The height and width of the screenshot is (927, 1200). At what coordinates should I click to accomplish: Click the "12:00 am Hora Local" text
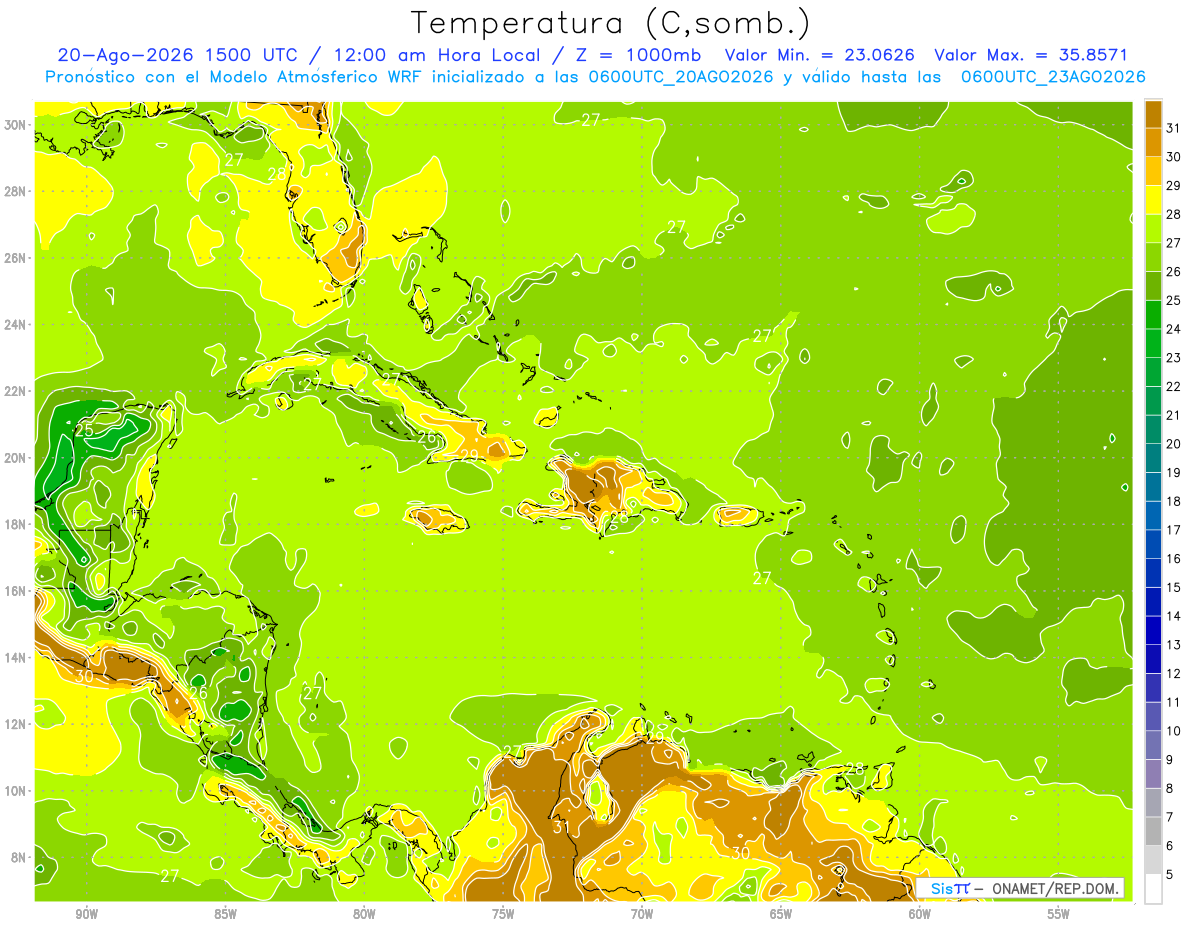[439, 55]
